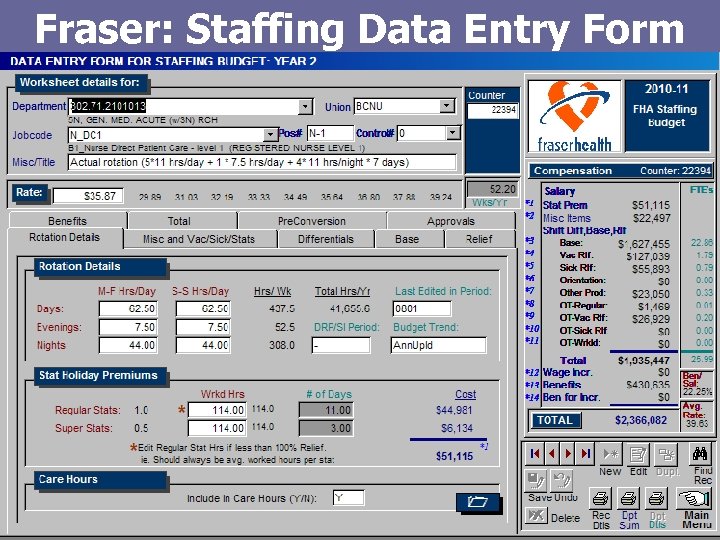Click the 52.20 Wks/Yr field
Viewport: 720px width, 540px height.
pos(493,189)
